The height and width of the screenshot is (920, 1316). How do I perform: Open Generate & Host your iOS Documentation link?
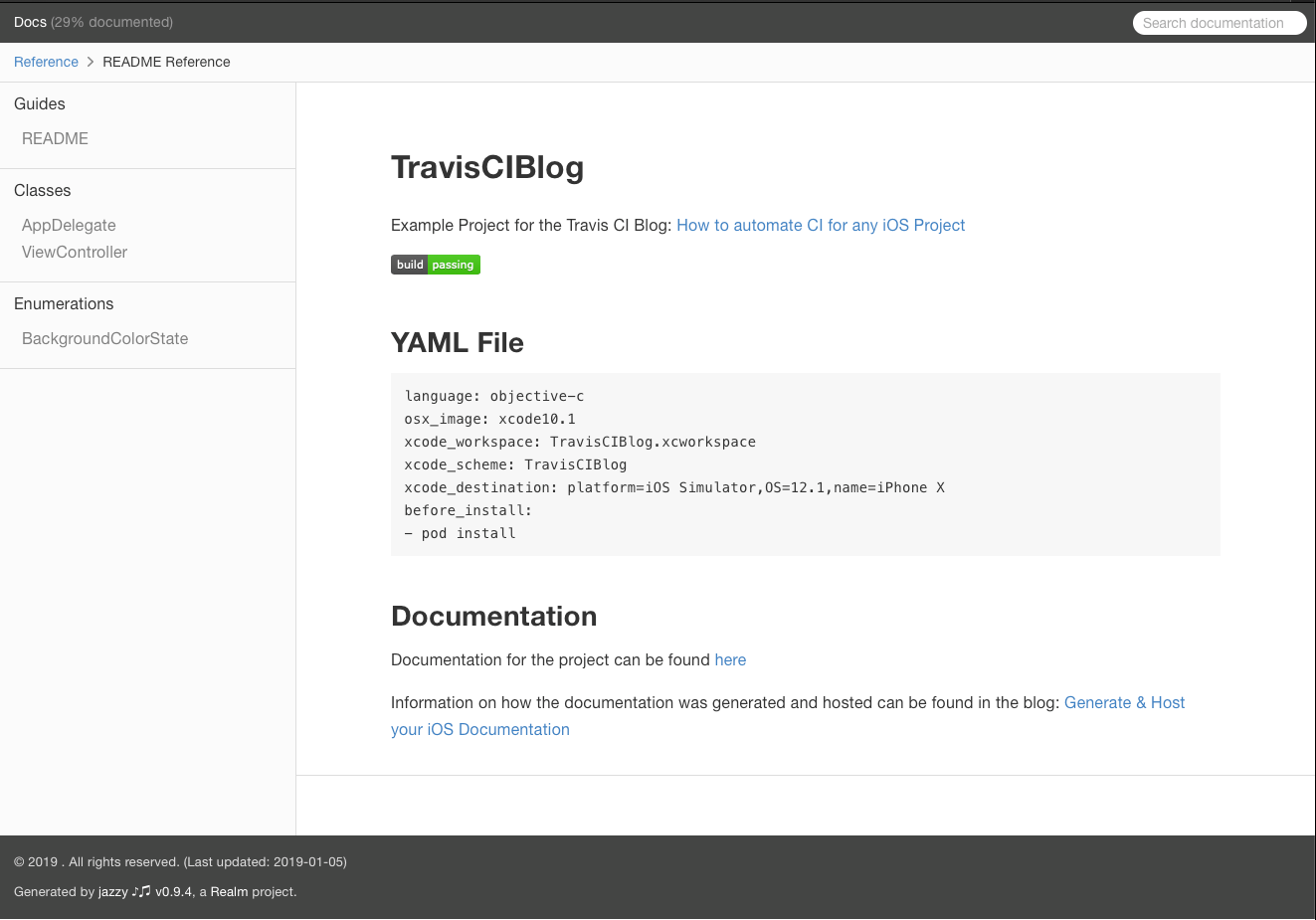tap(1124, 702)
